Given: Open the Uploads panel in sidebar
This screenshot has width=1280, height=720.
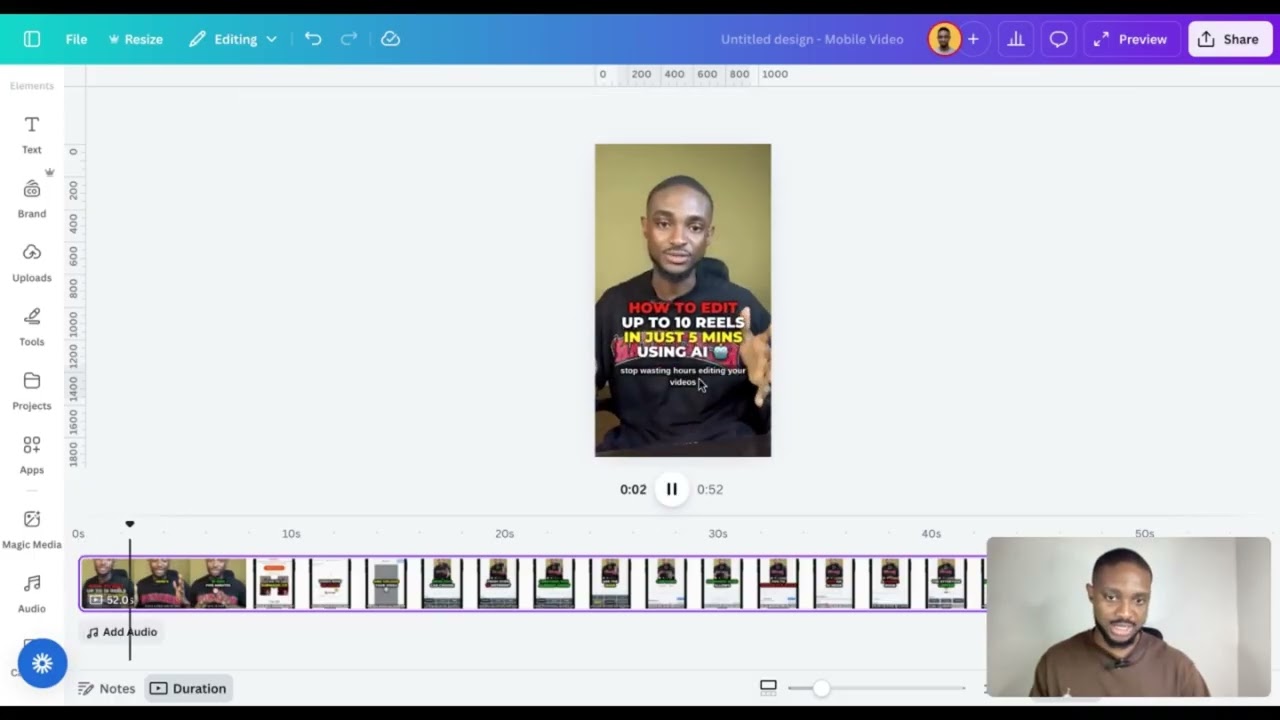Looking at the screenshot, I should (x=32, y=262).
